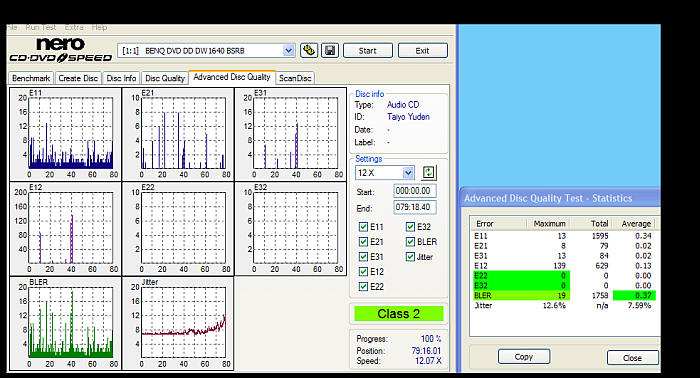Click the Maximum column header

coord(550,224)
